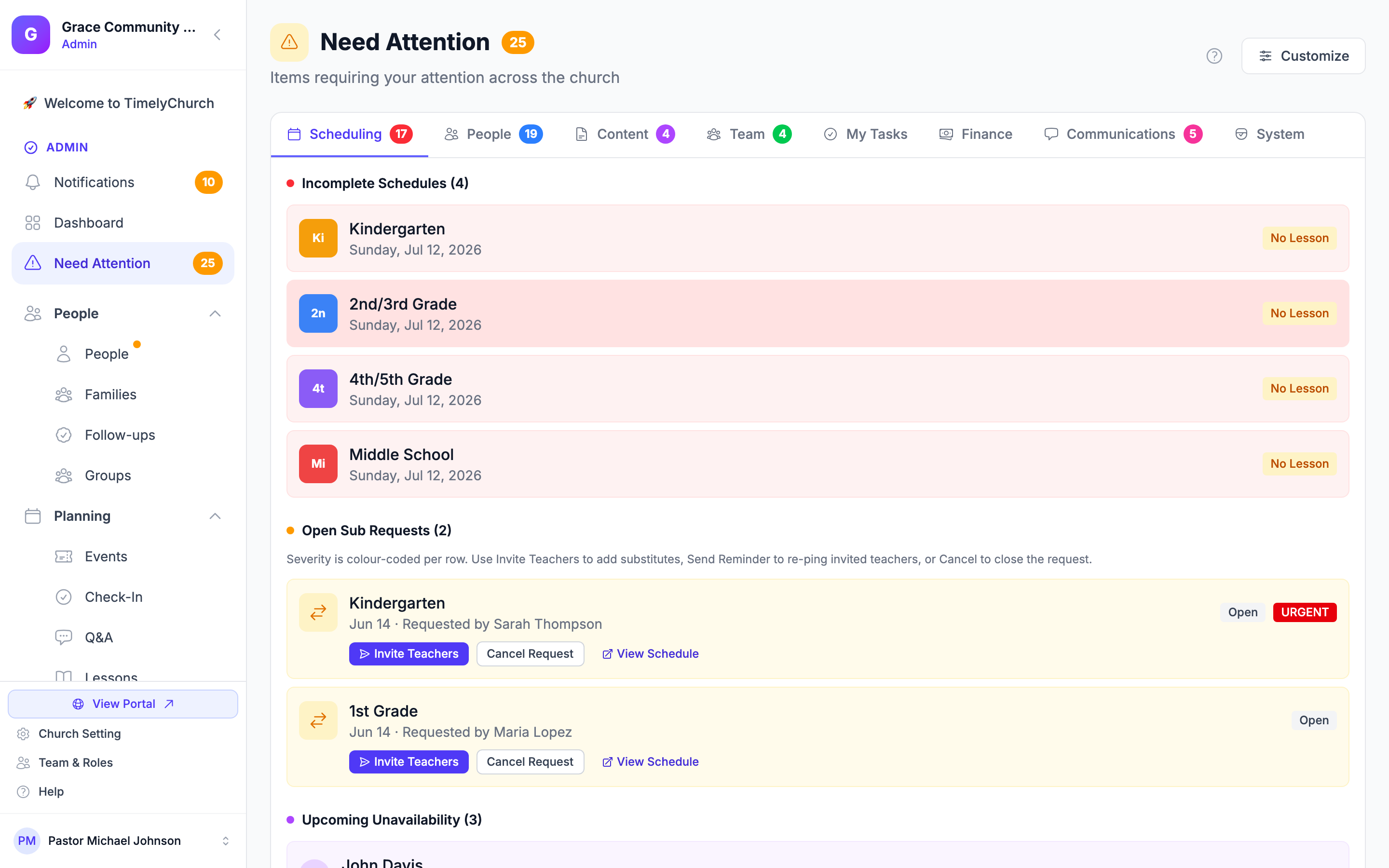
Task: Click the View Portal button
Action: pos(123,704)
